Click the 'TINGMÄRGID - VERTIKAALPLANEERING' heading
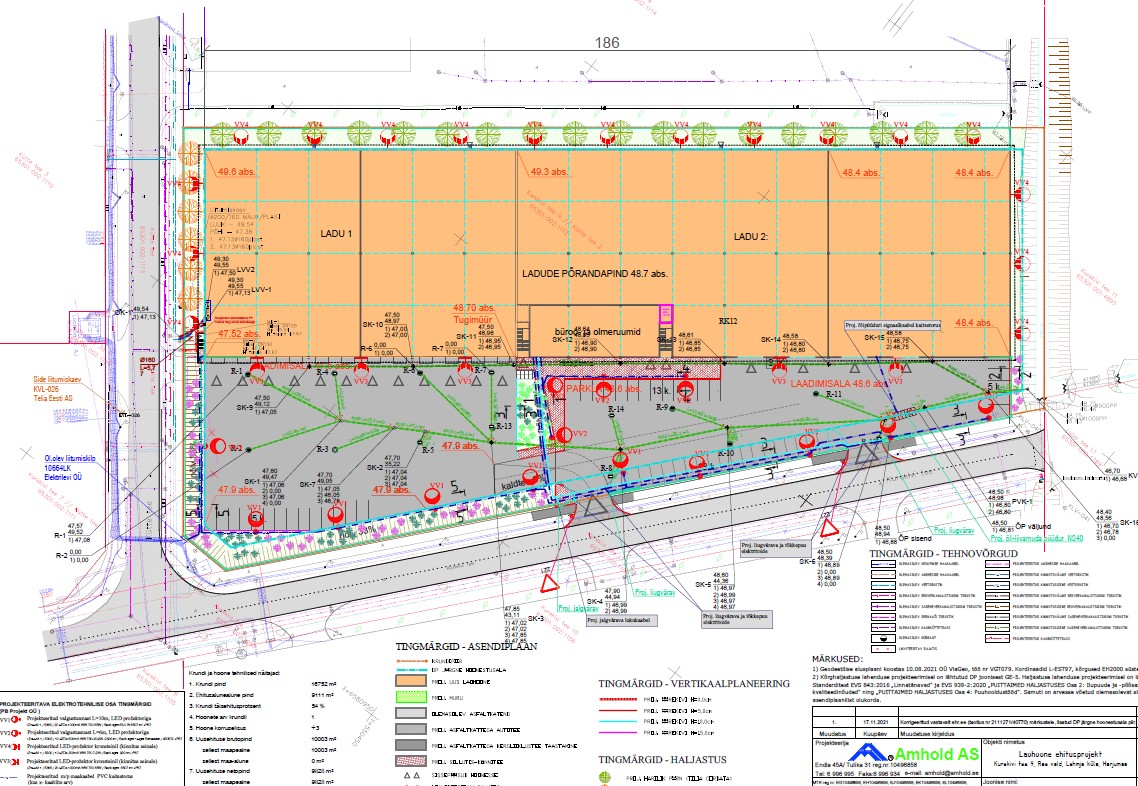The width and height of the screenshot is (1138, 786). point(694,684)
